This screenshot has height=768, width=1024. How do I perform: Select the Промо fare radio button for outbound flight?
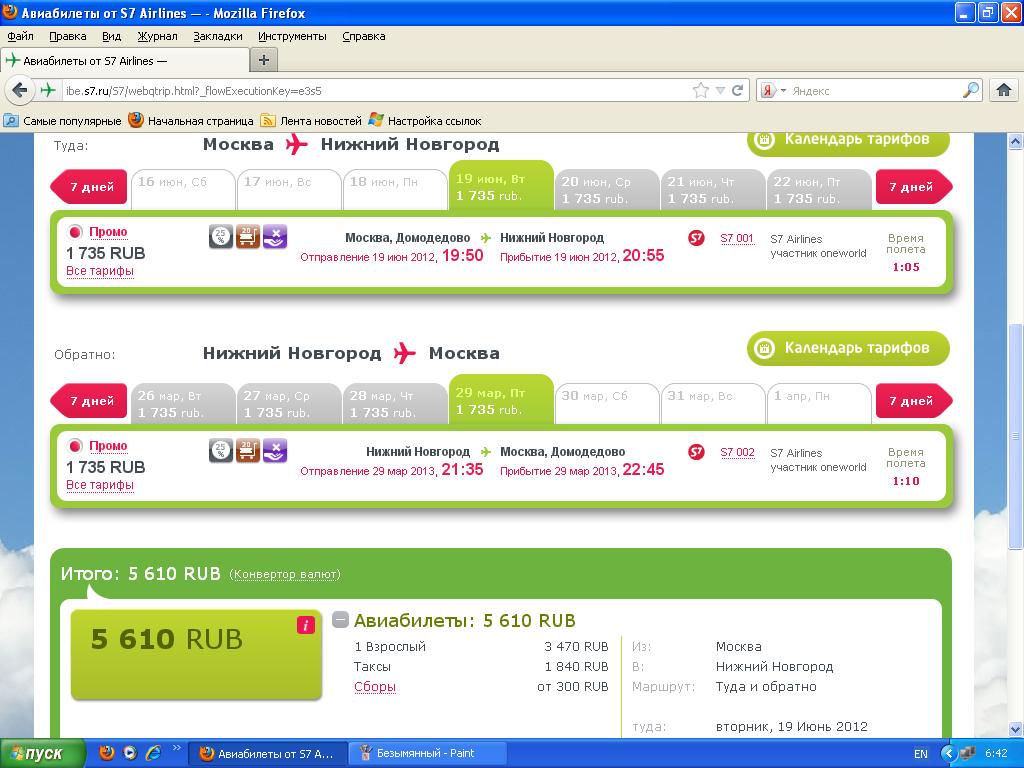click(x=75, y=233)
